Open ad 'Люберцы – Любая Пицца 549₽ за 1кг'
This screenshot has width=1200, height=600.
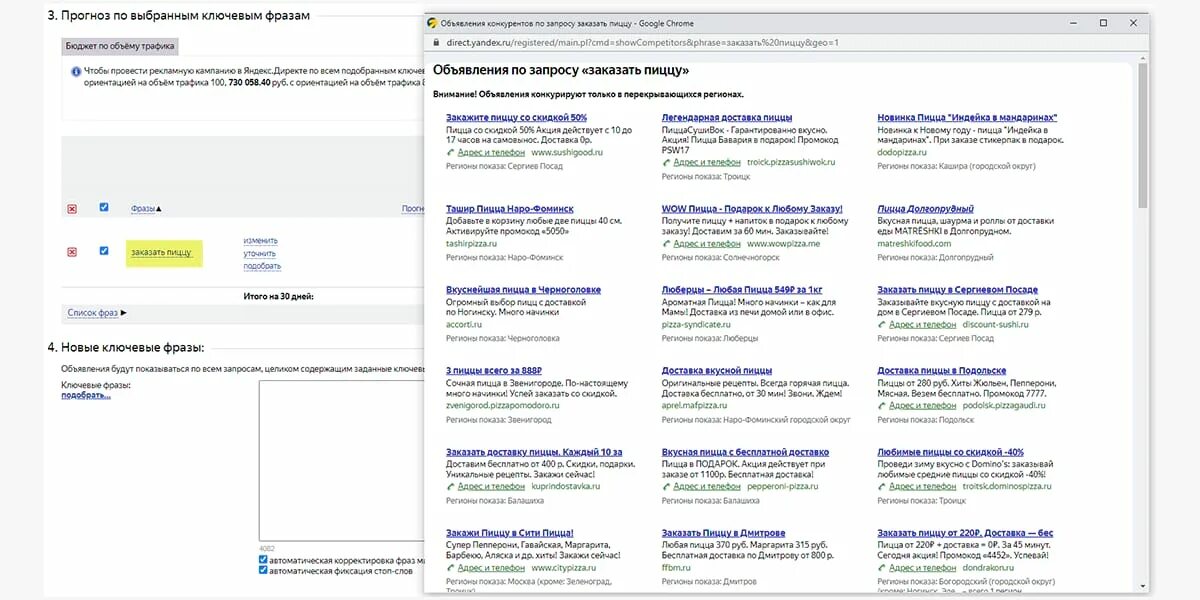point(744,290)
